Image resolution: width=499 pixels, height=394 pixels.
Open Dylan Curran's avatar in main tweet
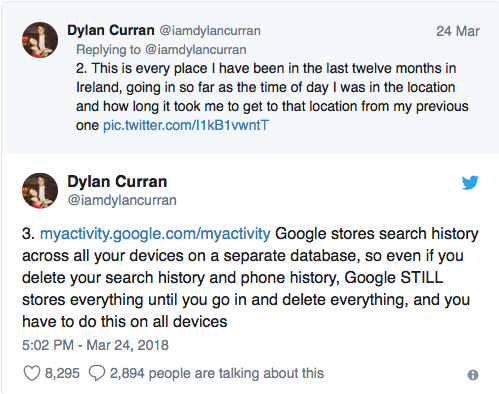(40, 191)
